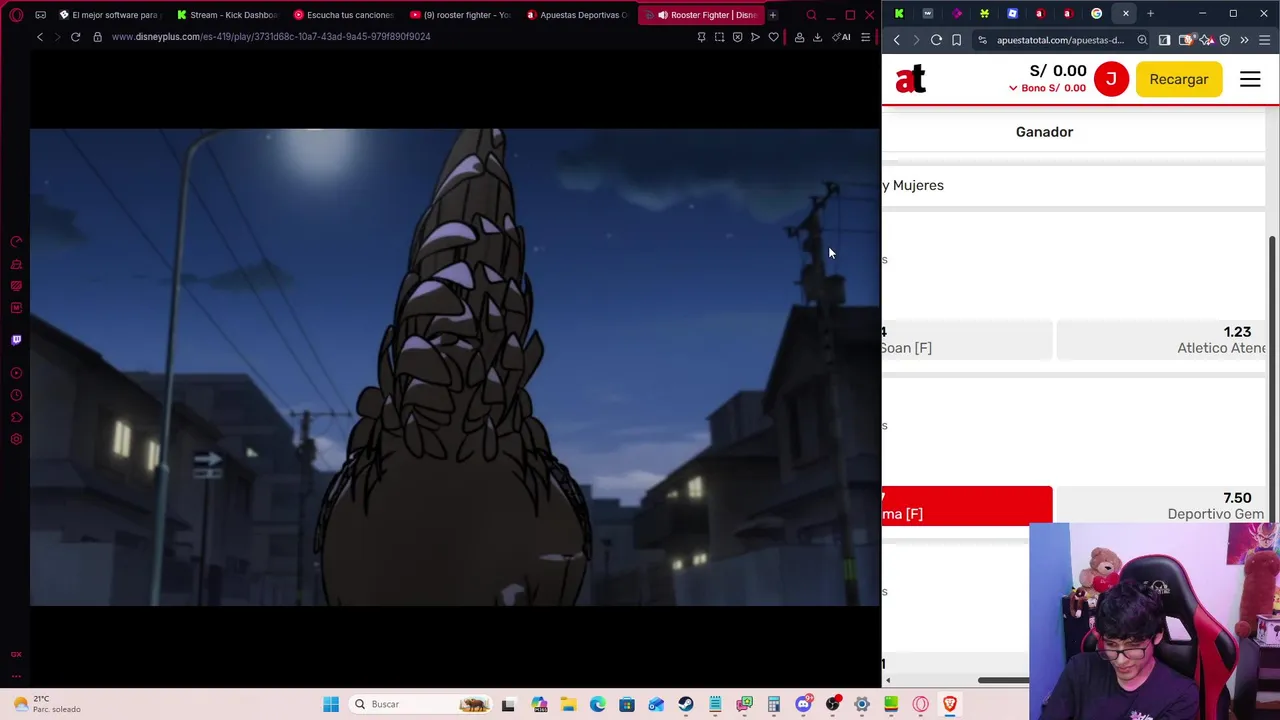The image size is (1280, 720).
Task: Open Brave from the taskbar
Action: 950,704
